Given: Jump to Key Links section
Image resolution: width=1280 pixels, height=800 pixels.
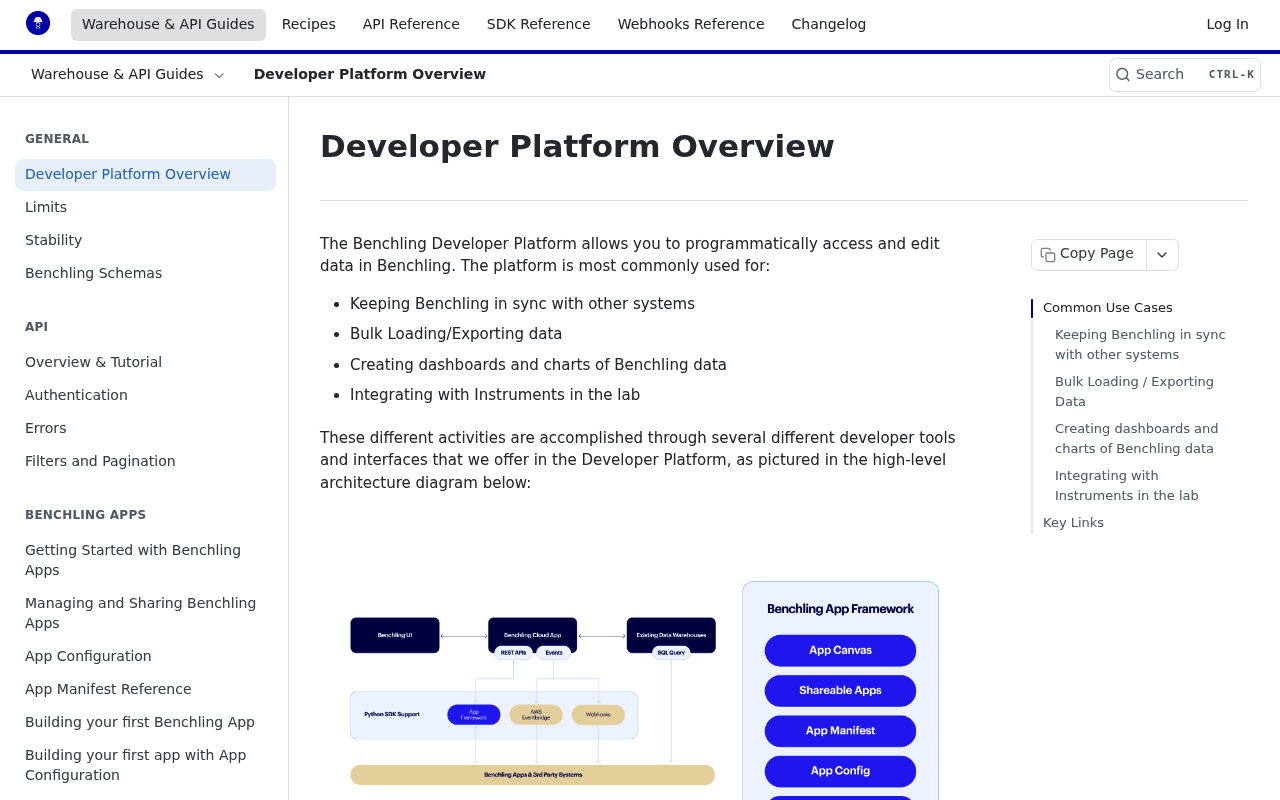Looking at the screenshot, I should (1073, 523).
